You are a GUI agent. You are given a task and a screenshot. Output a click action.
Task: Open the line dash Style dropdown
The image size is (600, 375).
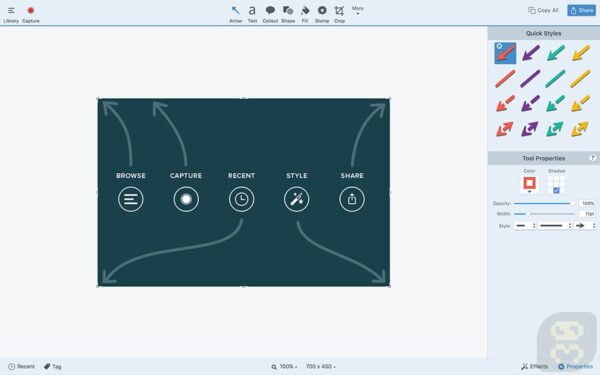525,226
